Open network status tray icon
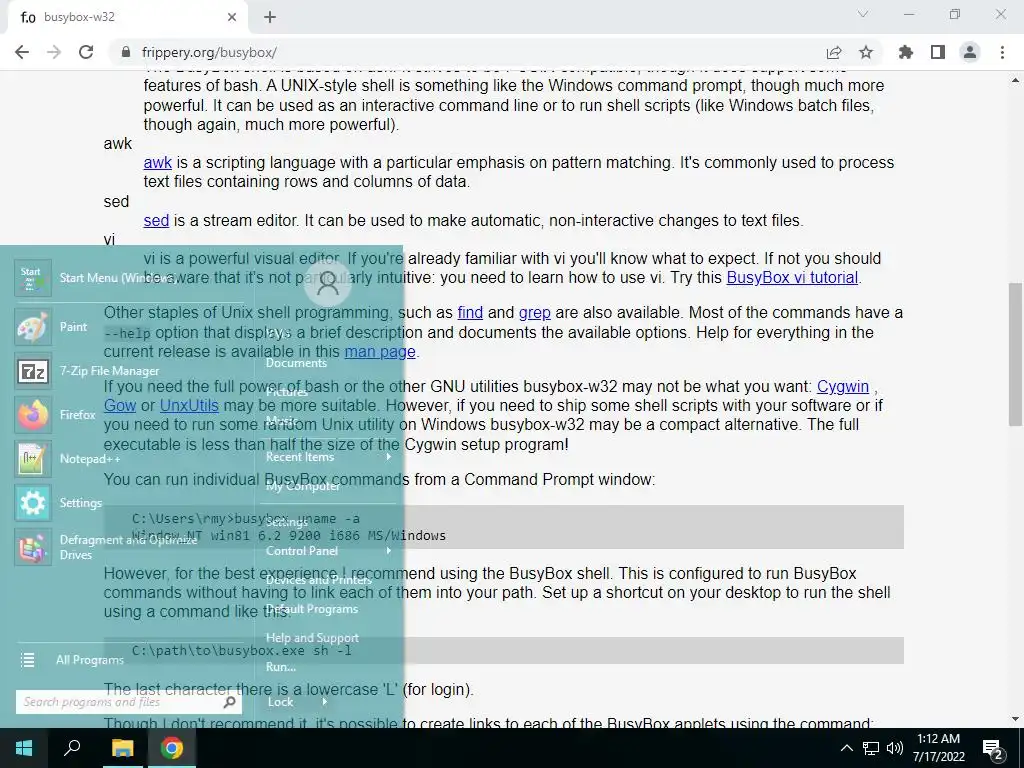 click(871, 748)
